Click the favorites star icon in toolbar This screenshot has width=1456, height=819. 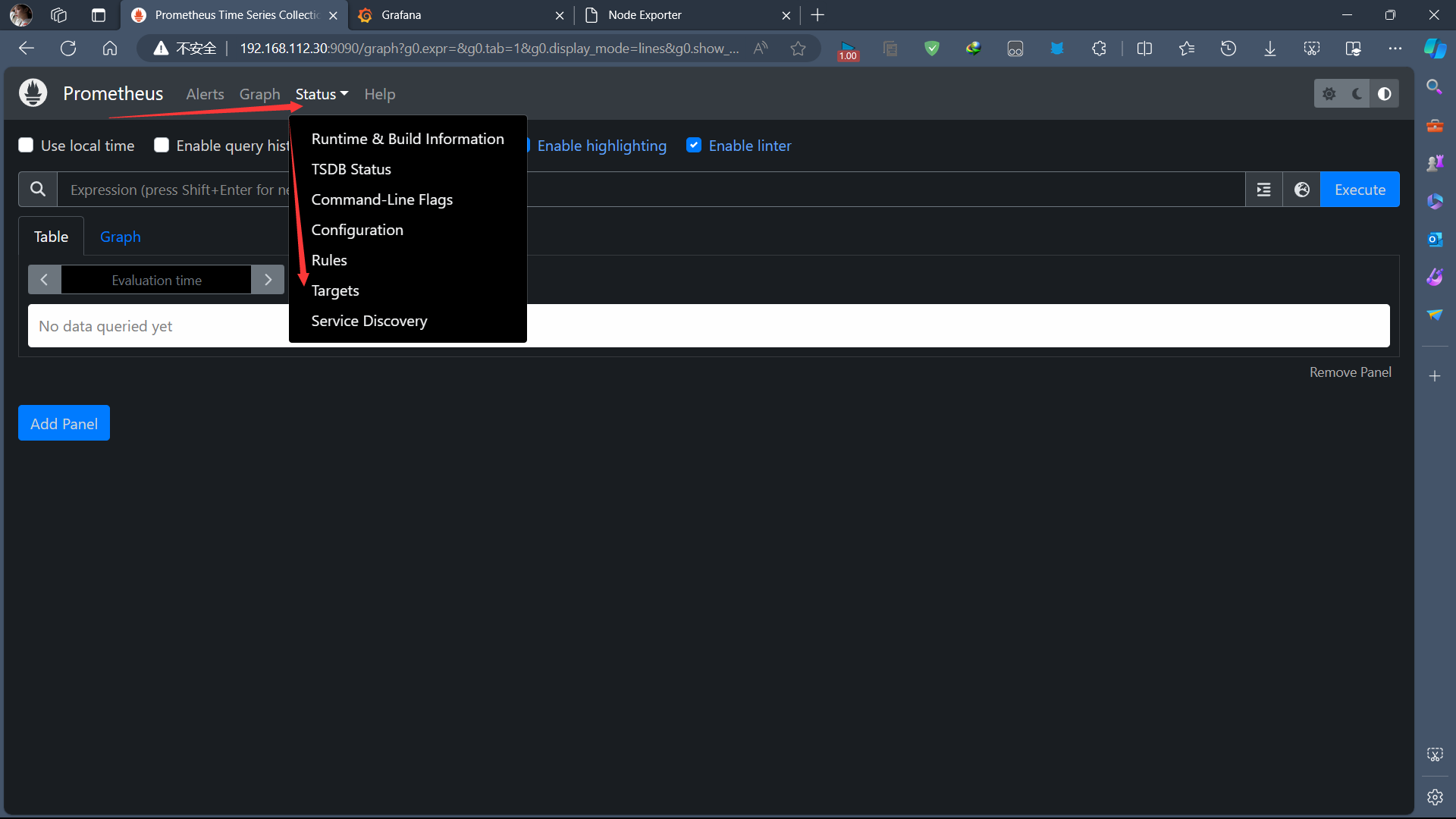click(x=1188, y=48)
